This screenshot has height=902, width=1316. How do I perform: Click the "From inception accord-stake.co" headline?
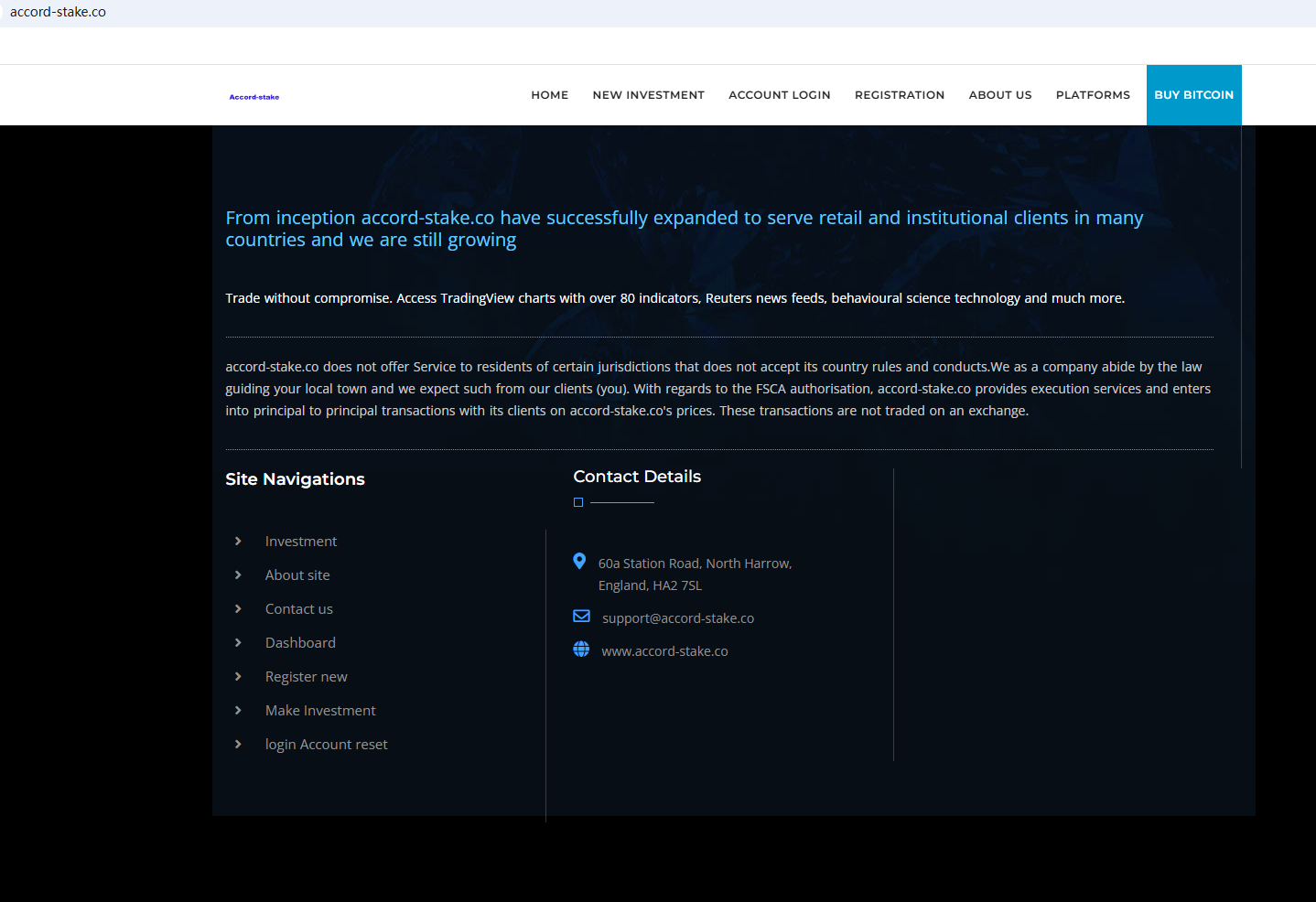(x=685, y=229)
